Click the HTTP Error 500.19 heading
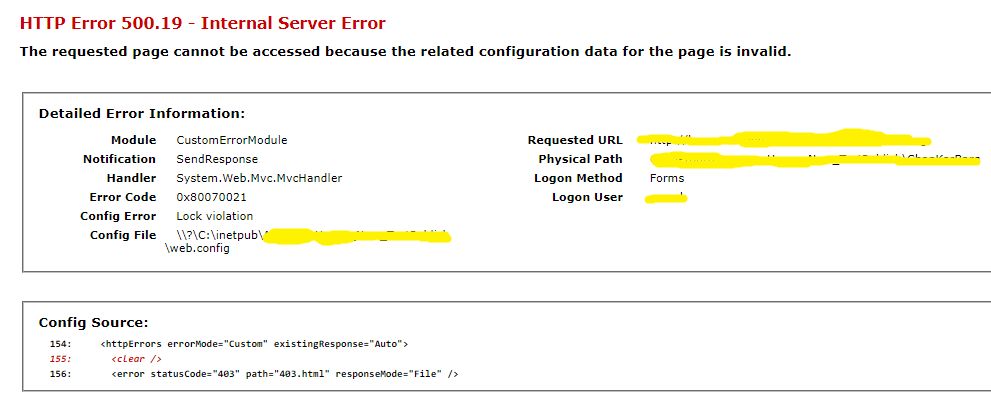This screenshot has width=991, height=403. [202, 23]
